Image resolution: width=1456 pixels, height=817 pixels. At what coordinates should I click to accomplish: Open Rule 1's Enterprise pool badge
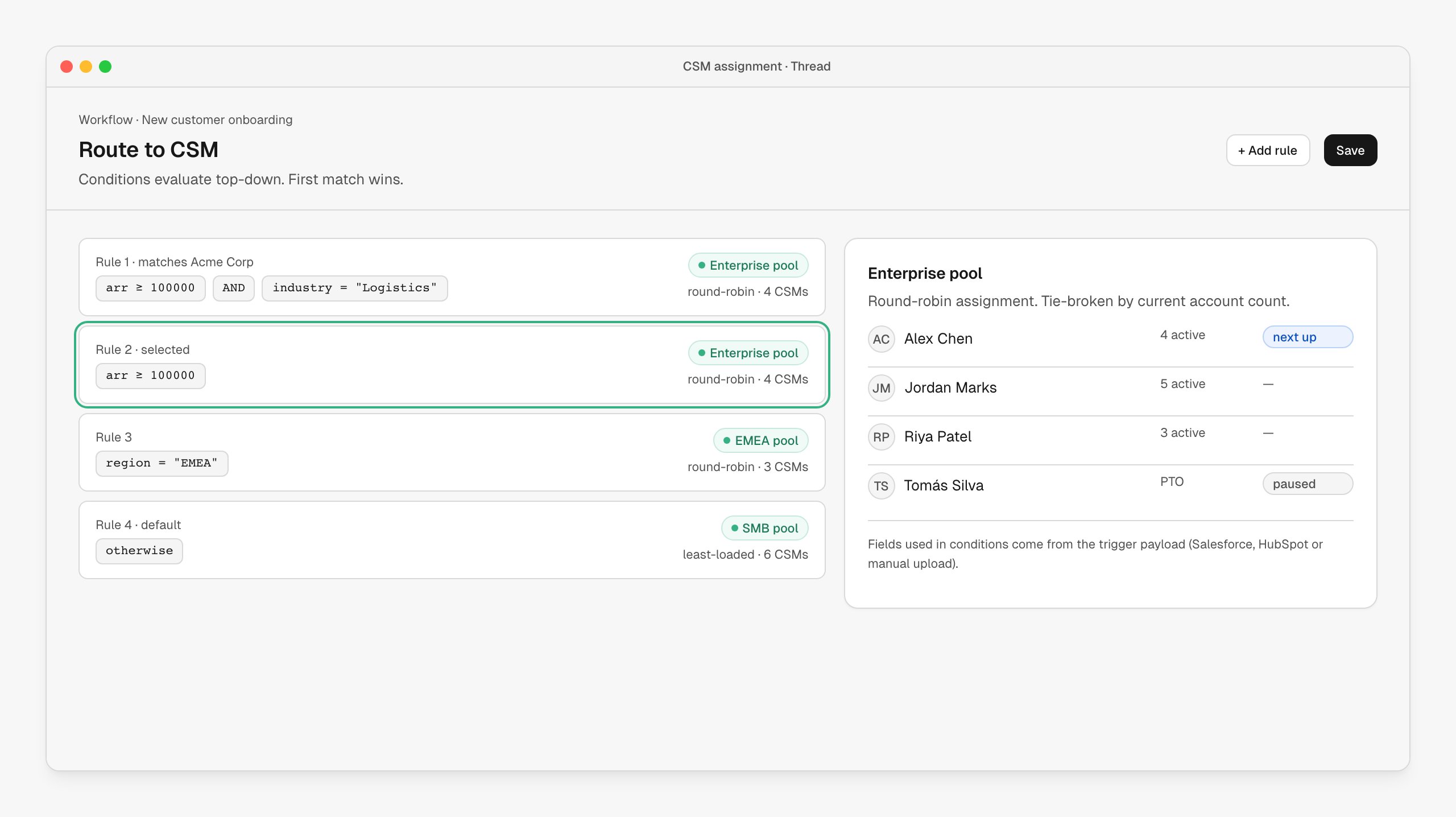748,265
